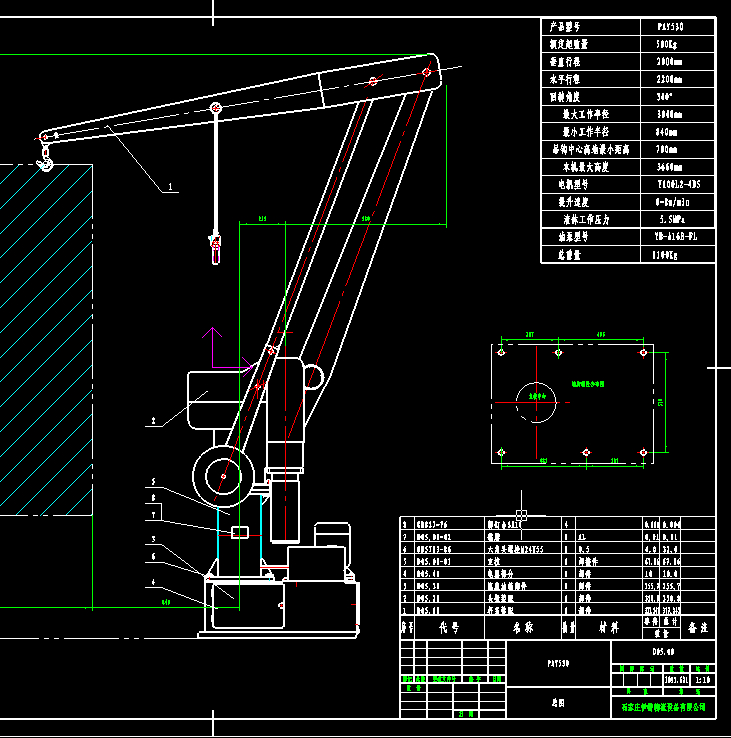This screenshot has height=738, width=731.
Task: Select the large wheel circle on the crane
Action: pos(224,476)
